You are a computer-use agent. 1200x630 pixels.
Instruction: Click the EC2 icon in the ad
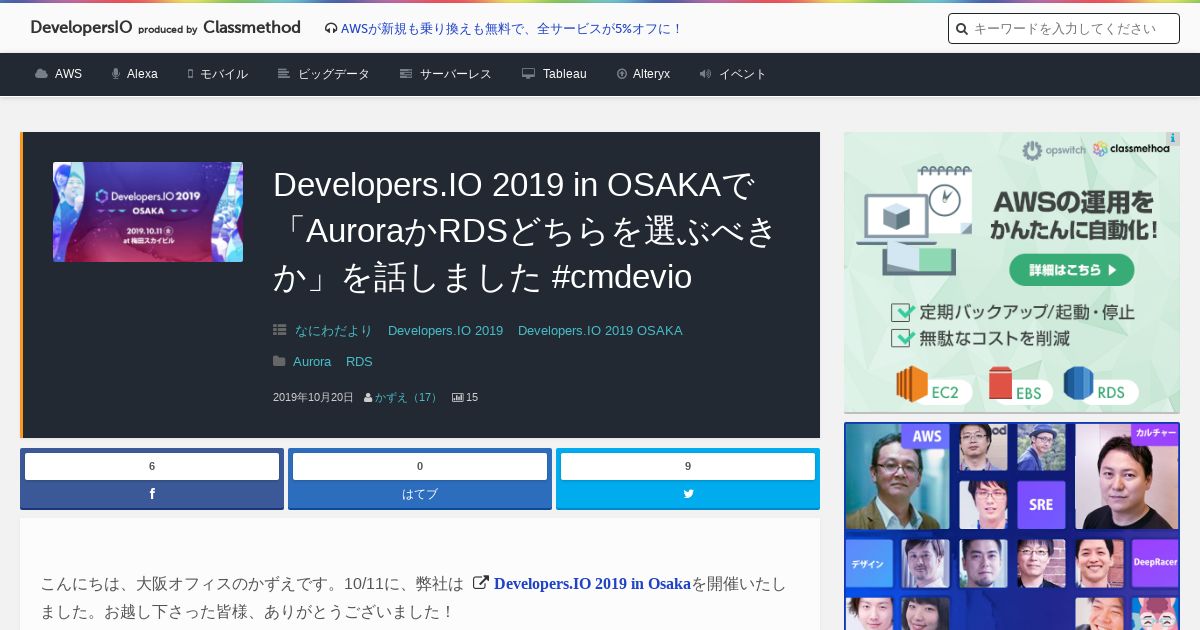click(912, 384)
